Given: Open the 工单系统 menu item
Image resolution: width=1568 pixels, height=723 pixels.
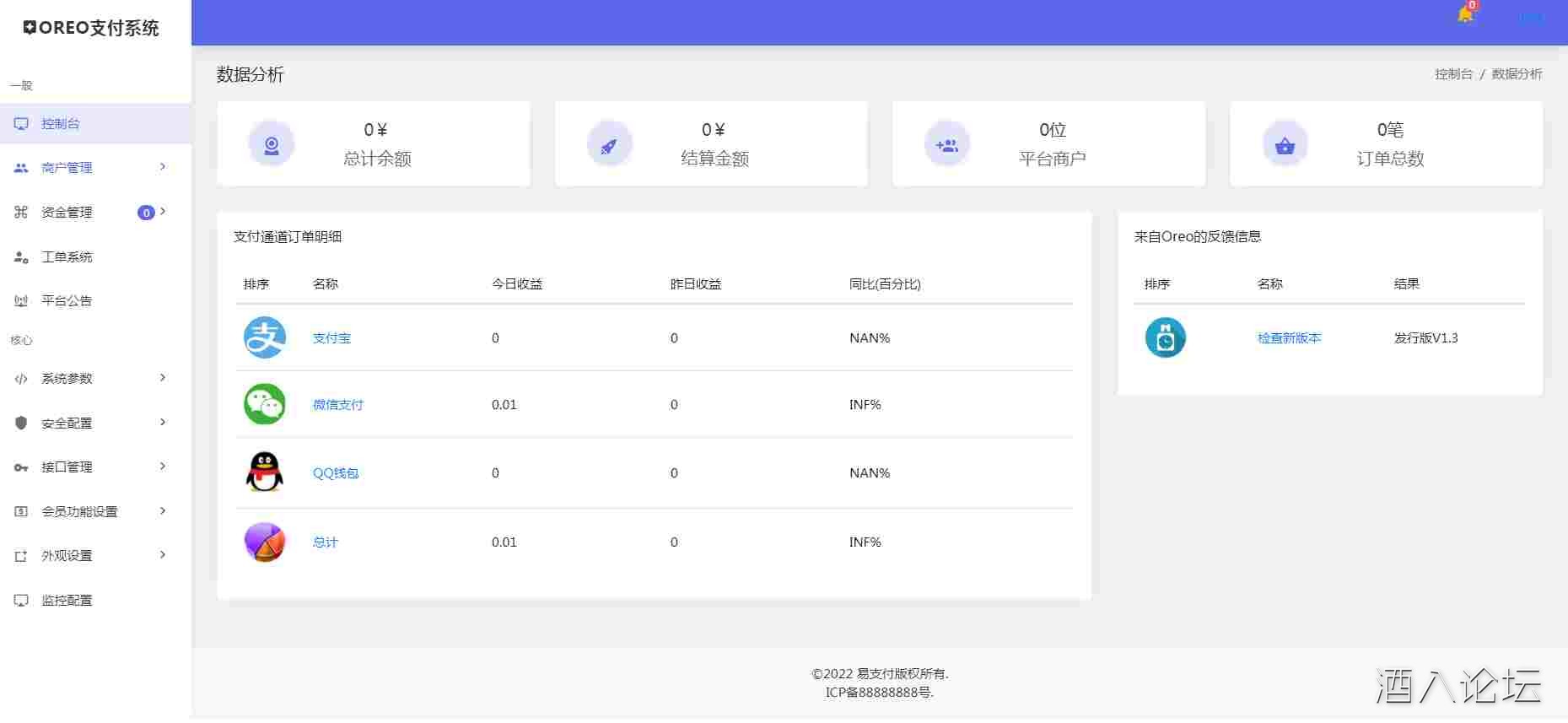Looking at the screenshot, I should coord(67,256).
